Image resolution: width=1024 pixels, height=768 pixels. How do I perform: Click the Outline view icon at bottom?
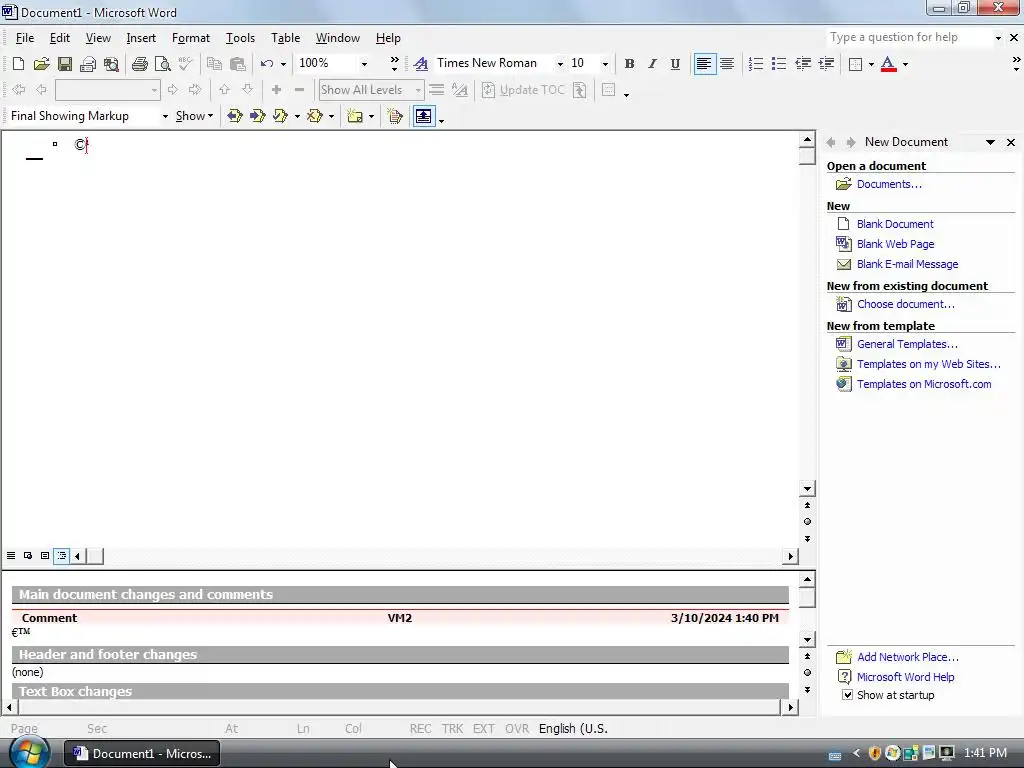pos(61,556)
